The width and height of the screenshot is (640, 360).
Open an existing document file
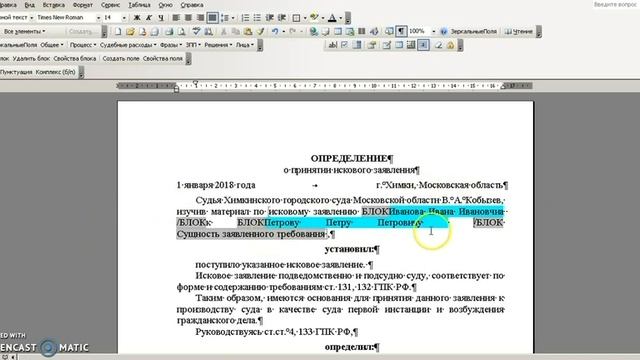[x=130, y=31]
